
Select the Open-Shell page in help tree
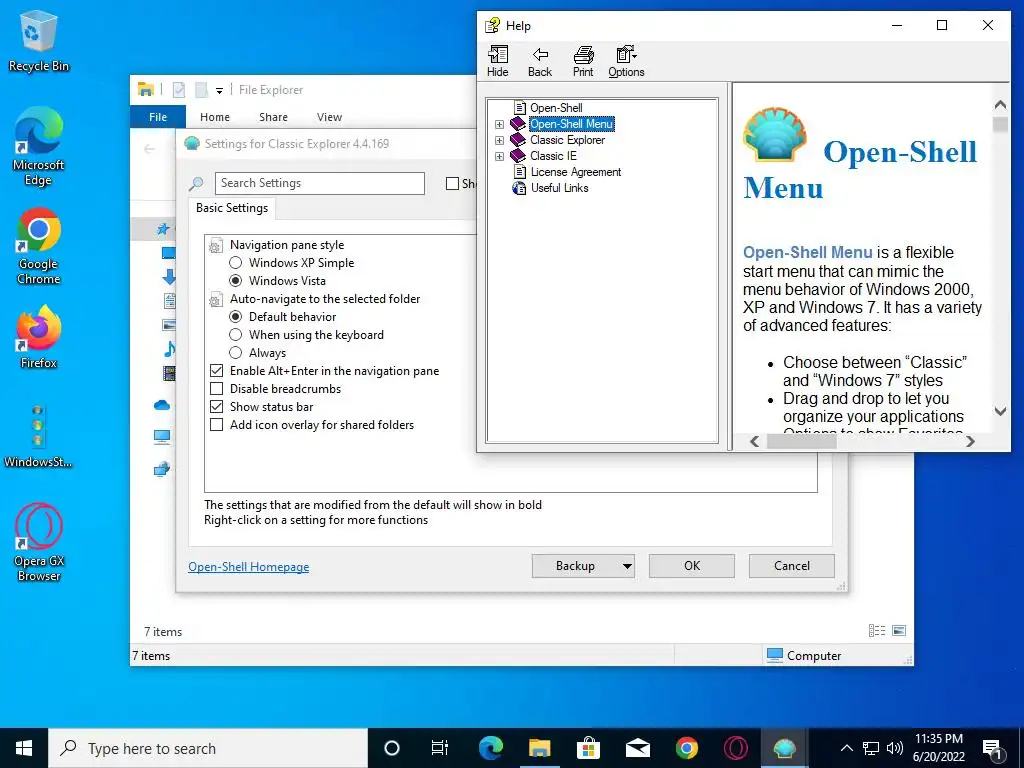pyautogui.click(x=556, y=108)
